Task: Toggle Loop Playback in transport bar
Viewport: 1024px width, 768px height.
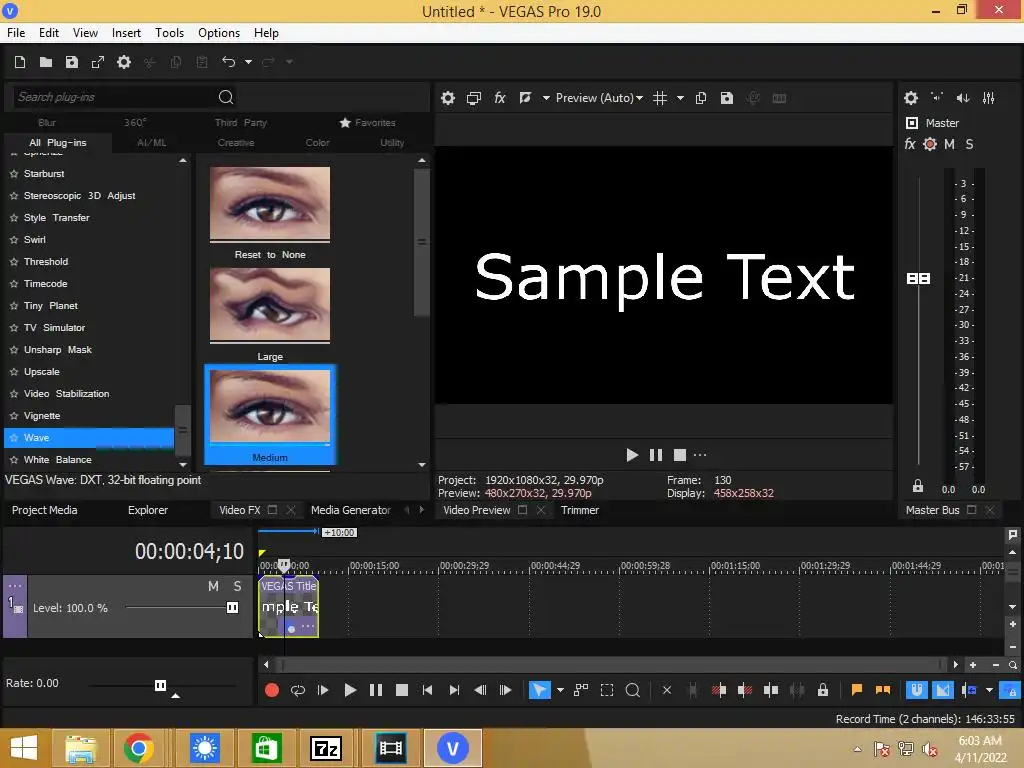Action: (298, 690)
